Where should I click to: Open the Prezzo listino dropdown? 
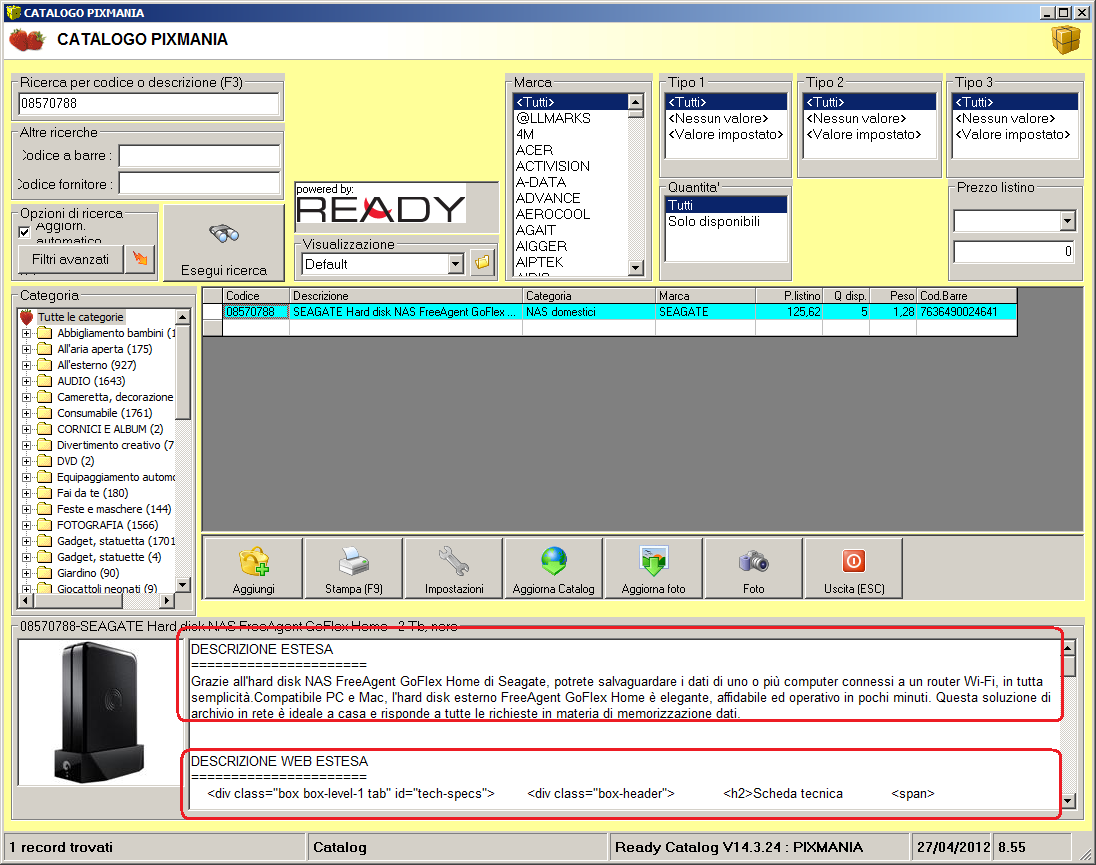point(1067,221)
